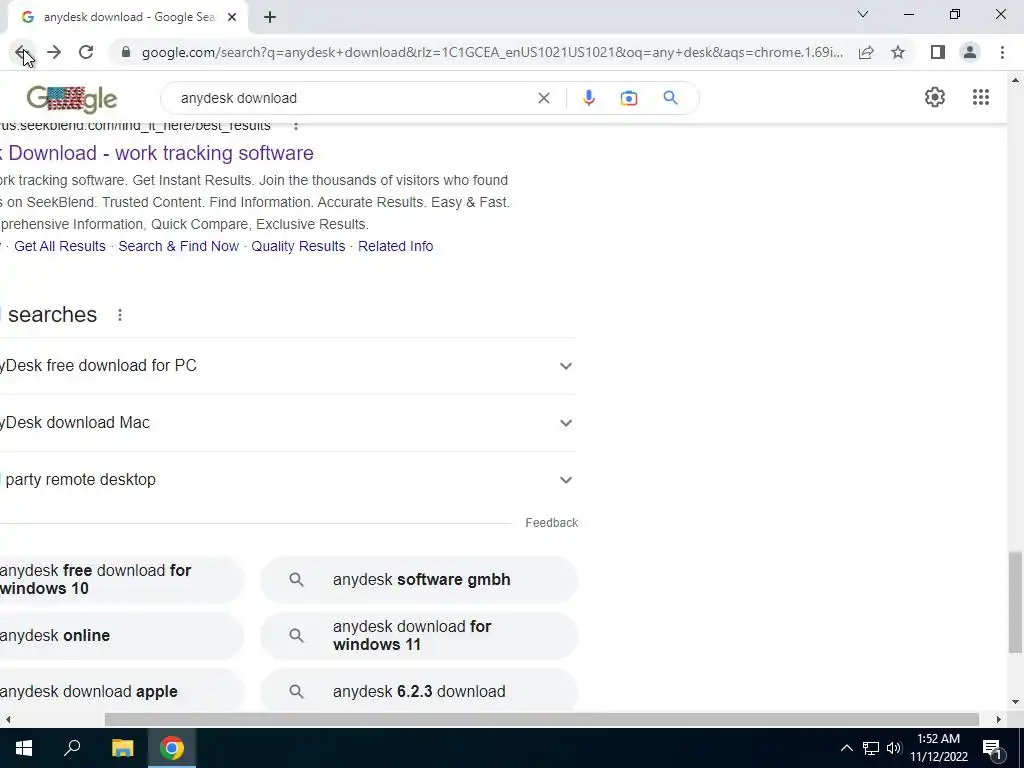Image resolution: width=1024 pixels, height=768 pixels.
Task: Open Chrome side panel icon
Action: 938,52
